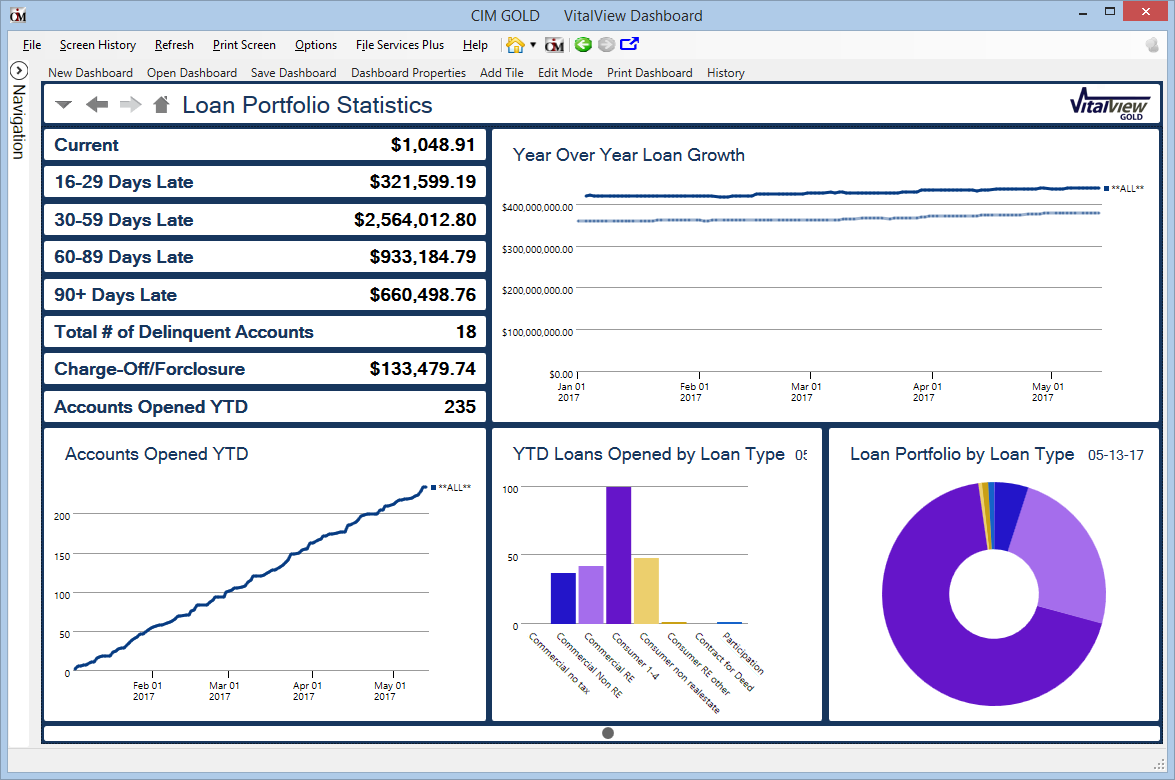Open the dashboard title dropdown triangle

pyautogui.click(x=64, y=105)
